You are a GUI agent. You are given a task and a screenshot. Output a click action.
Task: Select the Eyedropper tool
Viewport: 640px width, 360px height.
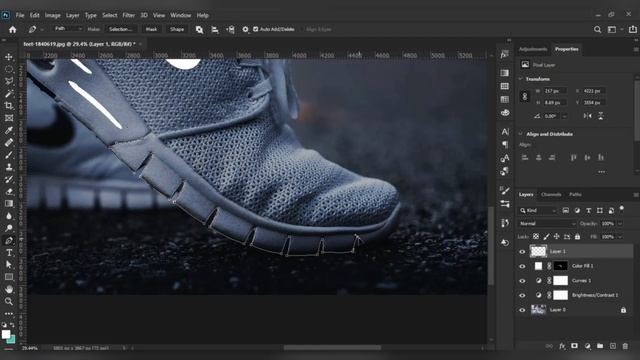(9, 130)
